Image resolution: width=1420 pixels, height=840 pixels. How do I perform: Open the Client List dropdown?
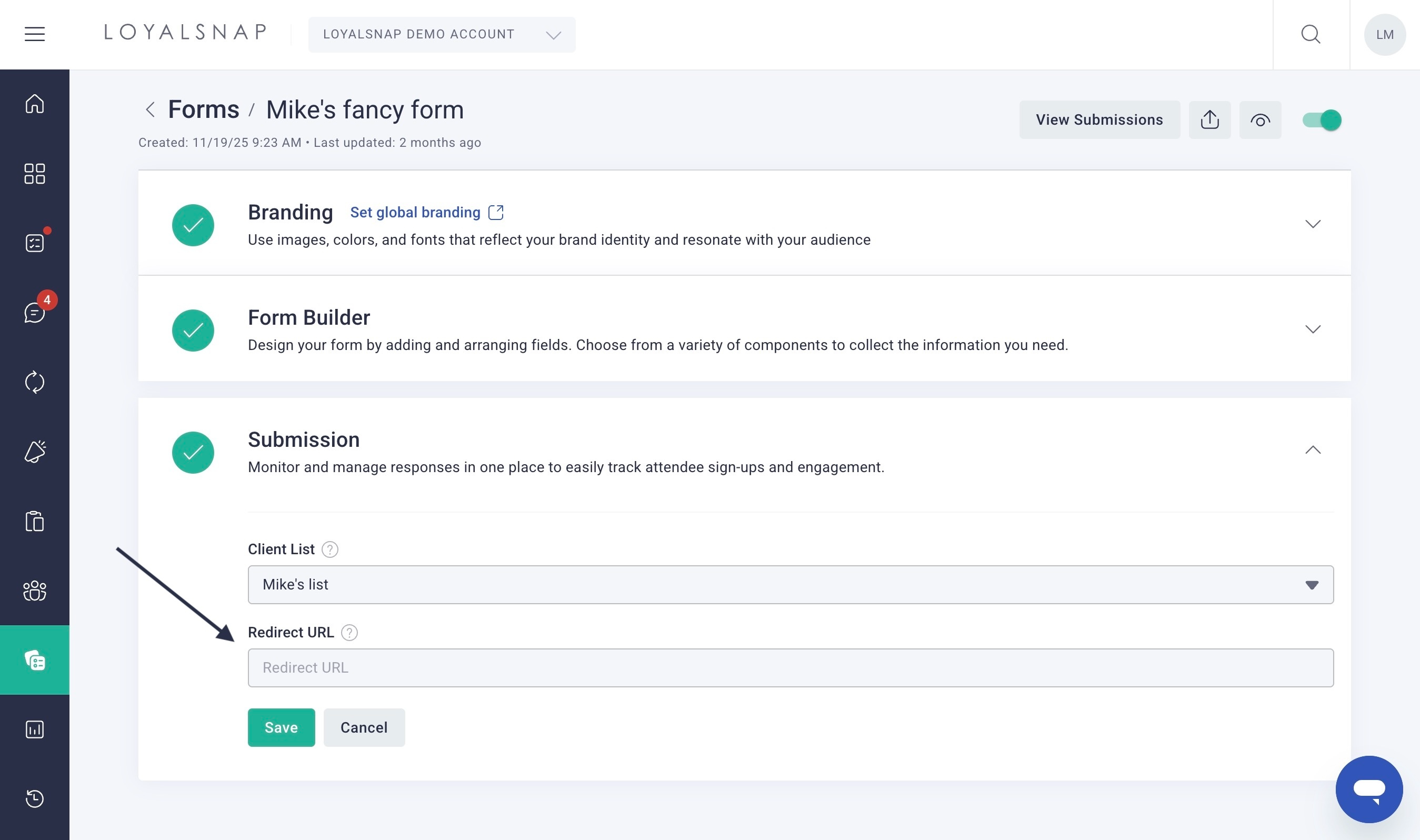pos(790,585)
